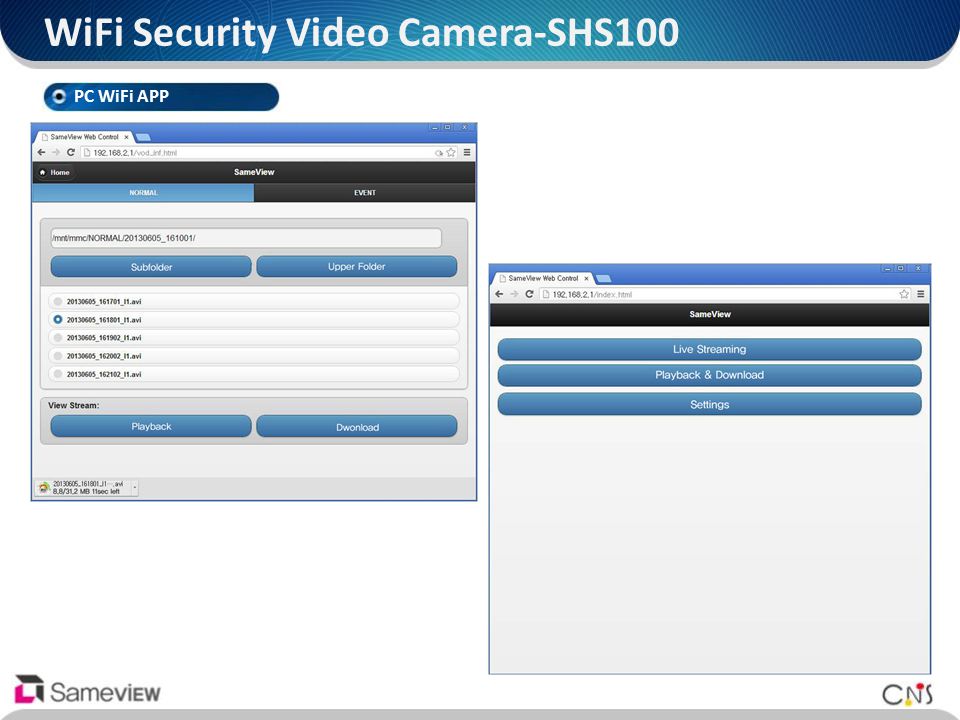This screenshot has height=720, width=960.
Task: Open new tab in right browser window
Action: (x=603, y=279)
